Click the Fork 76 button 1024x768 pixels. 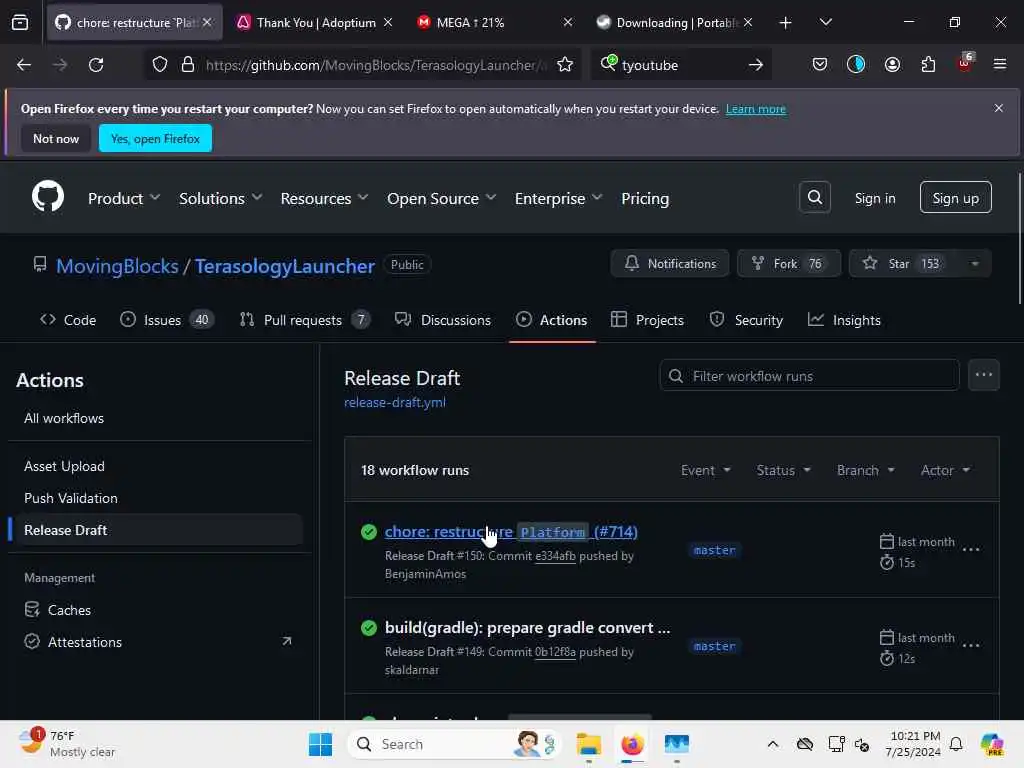click(x=789, y=264)
